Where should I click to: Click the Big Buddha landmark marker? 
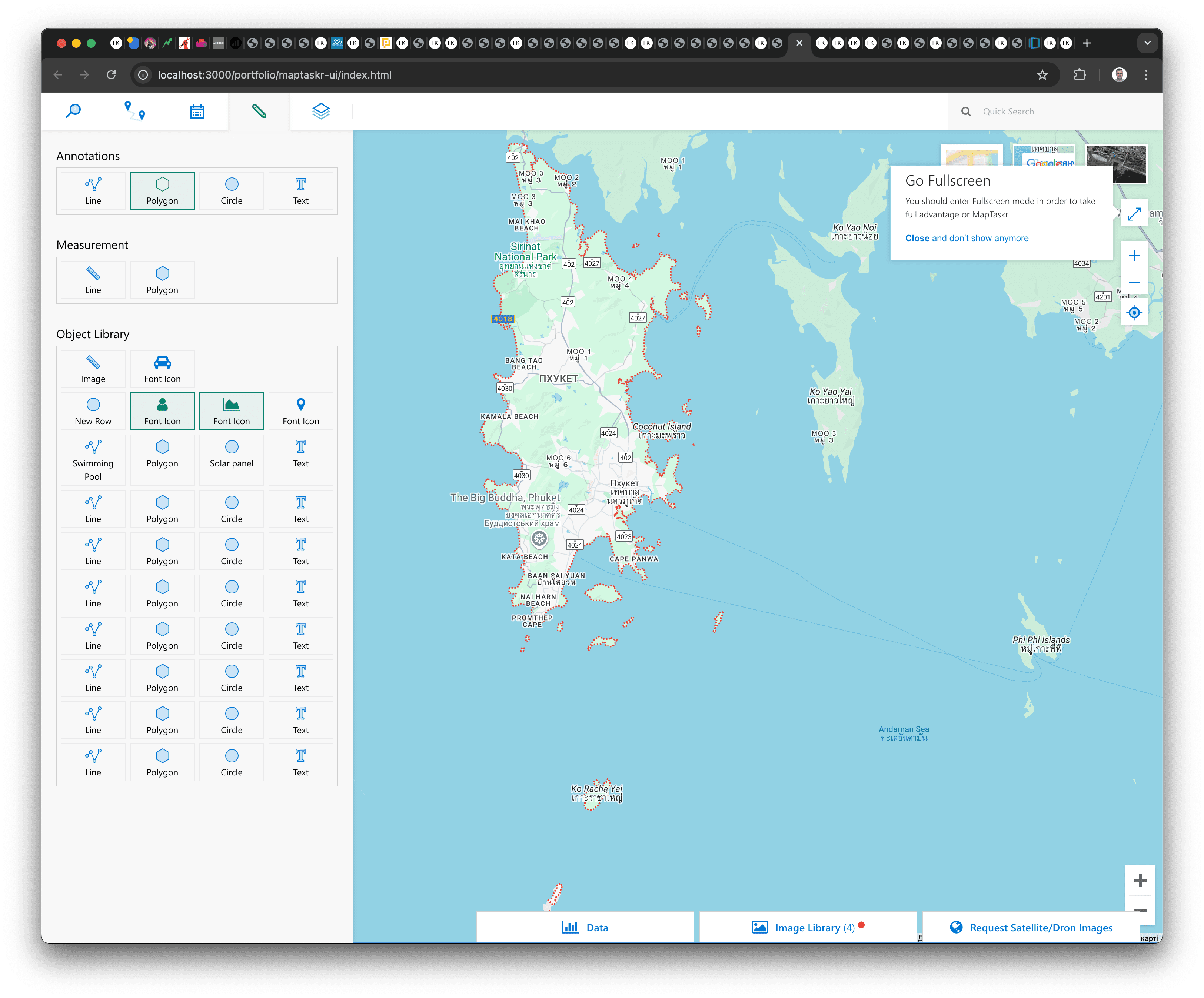[539, 538]
